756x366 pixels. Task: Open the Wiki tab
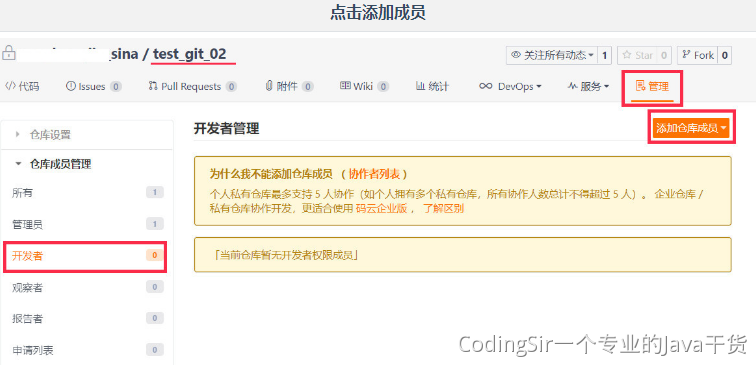(x=364, y=86)
